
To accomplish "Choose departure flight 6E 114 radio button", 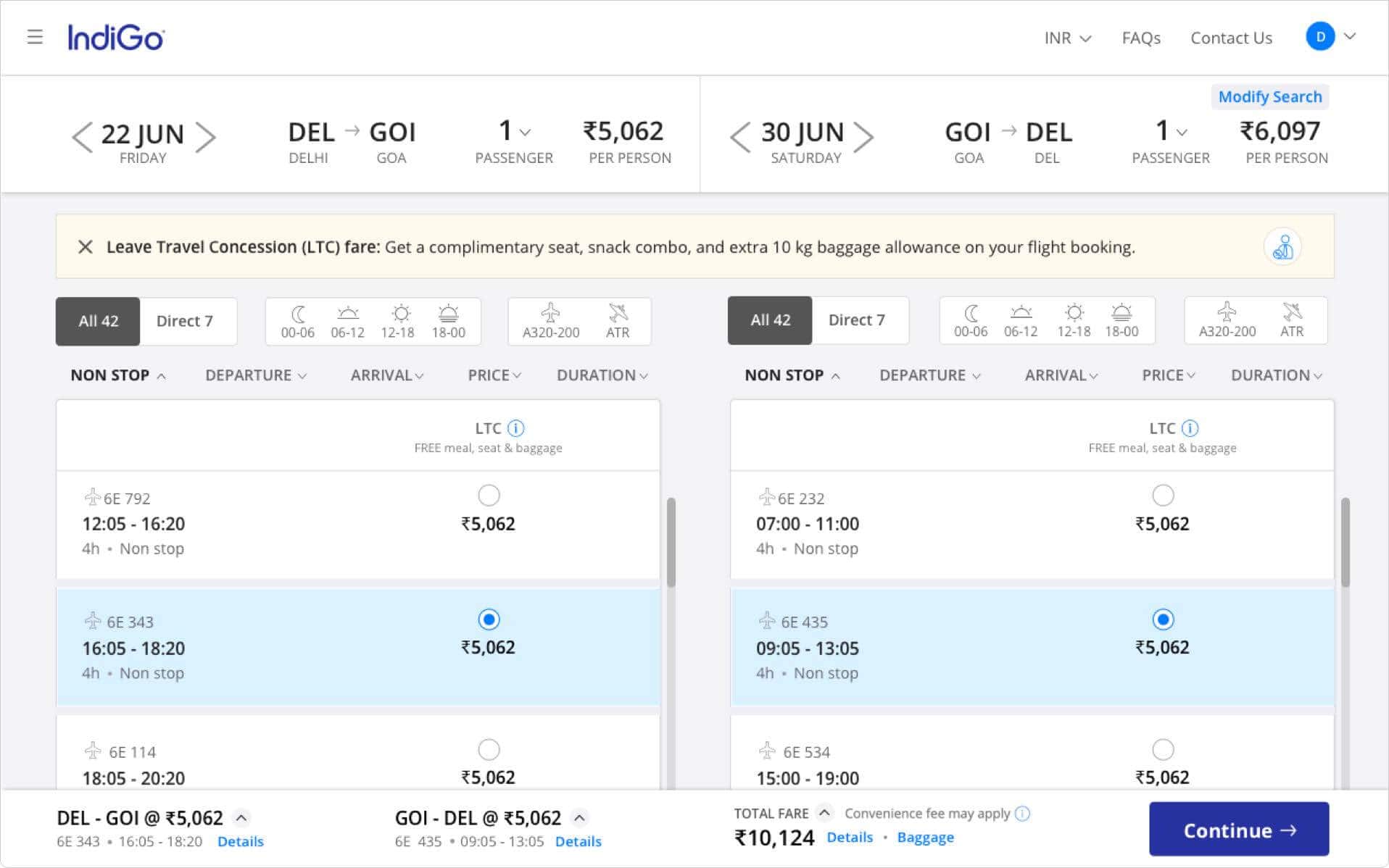I will tap(489, 749).
